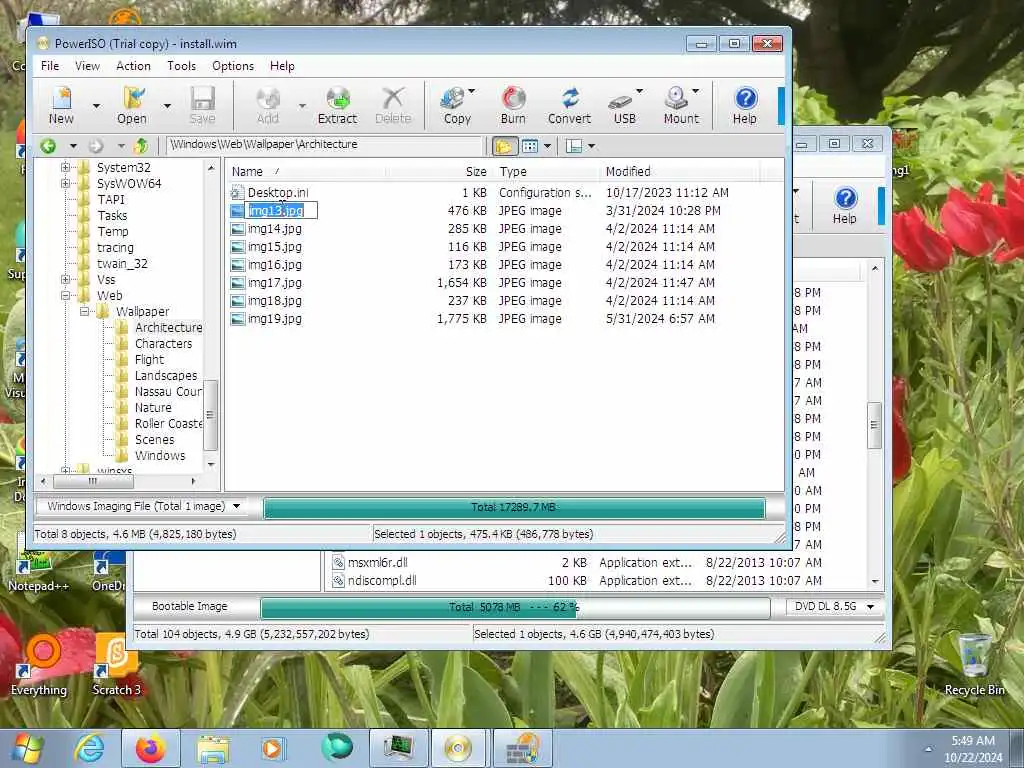Expand the Vss folder in tree
The width and height of the screenshot is (1024, 768).
[x=65, y=280]
